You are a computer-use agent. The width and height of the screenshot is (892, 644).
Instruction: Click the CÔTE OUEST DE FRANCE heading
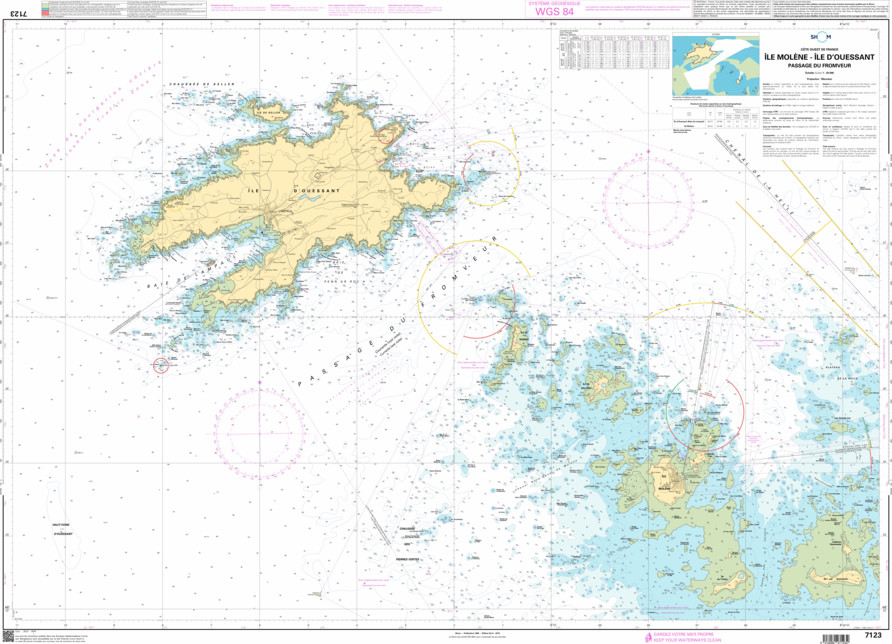[x=819, y=49]
